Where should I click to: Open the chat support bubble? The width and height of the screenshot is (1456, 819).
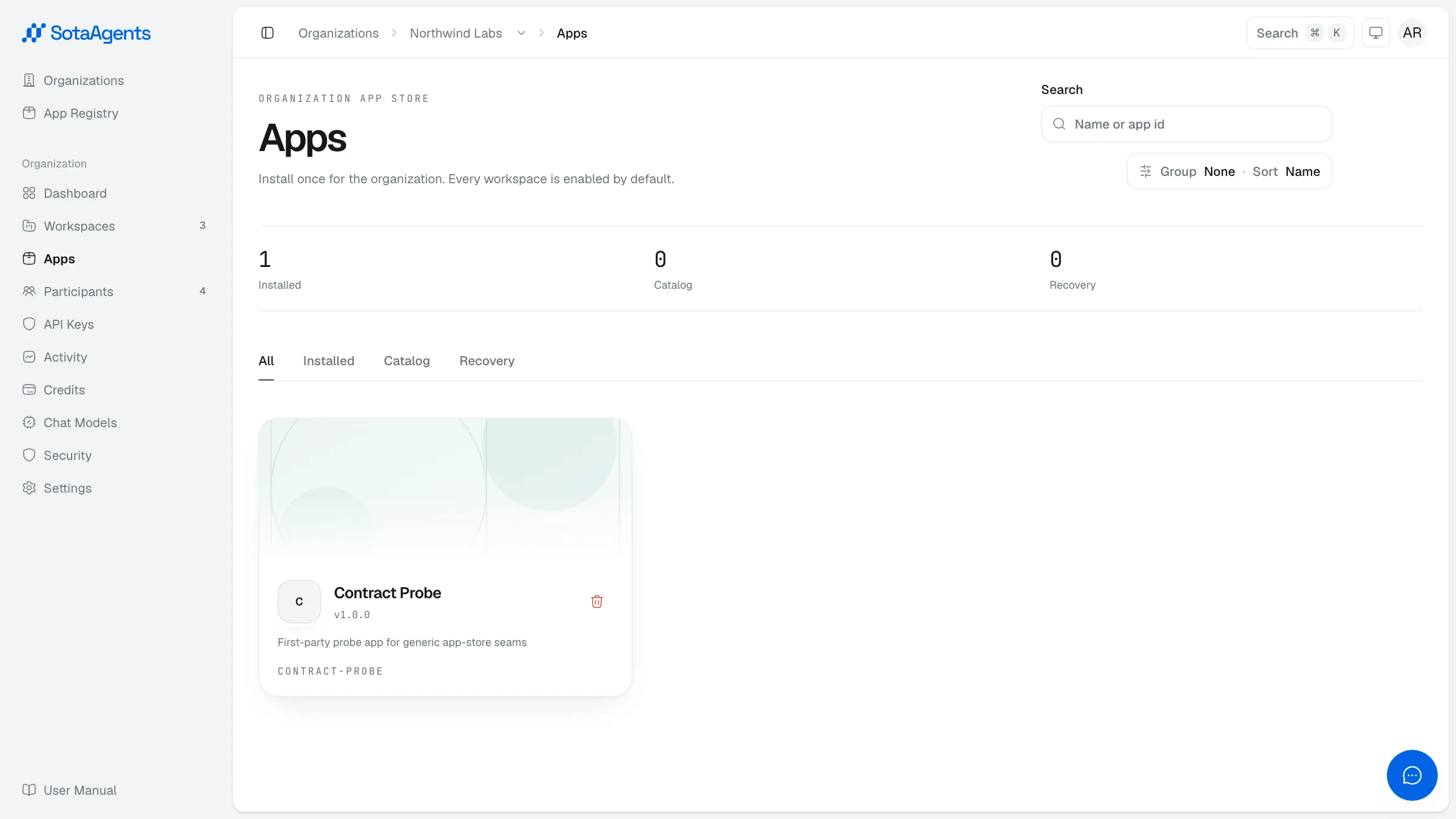point(1412,775)
